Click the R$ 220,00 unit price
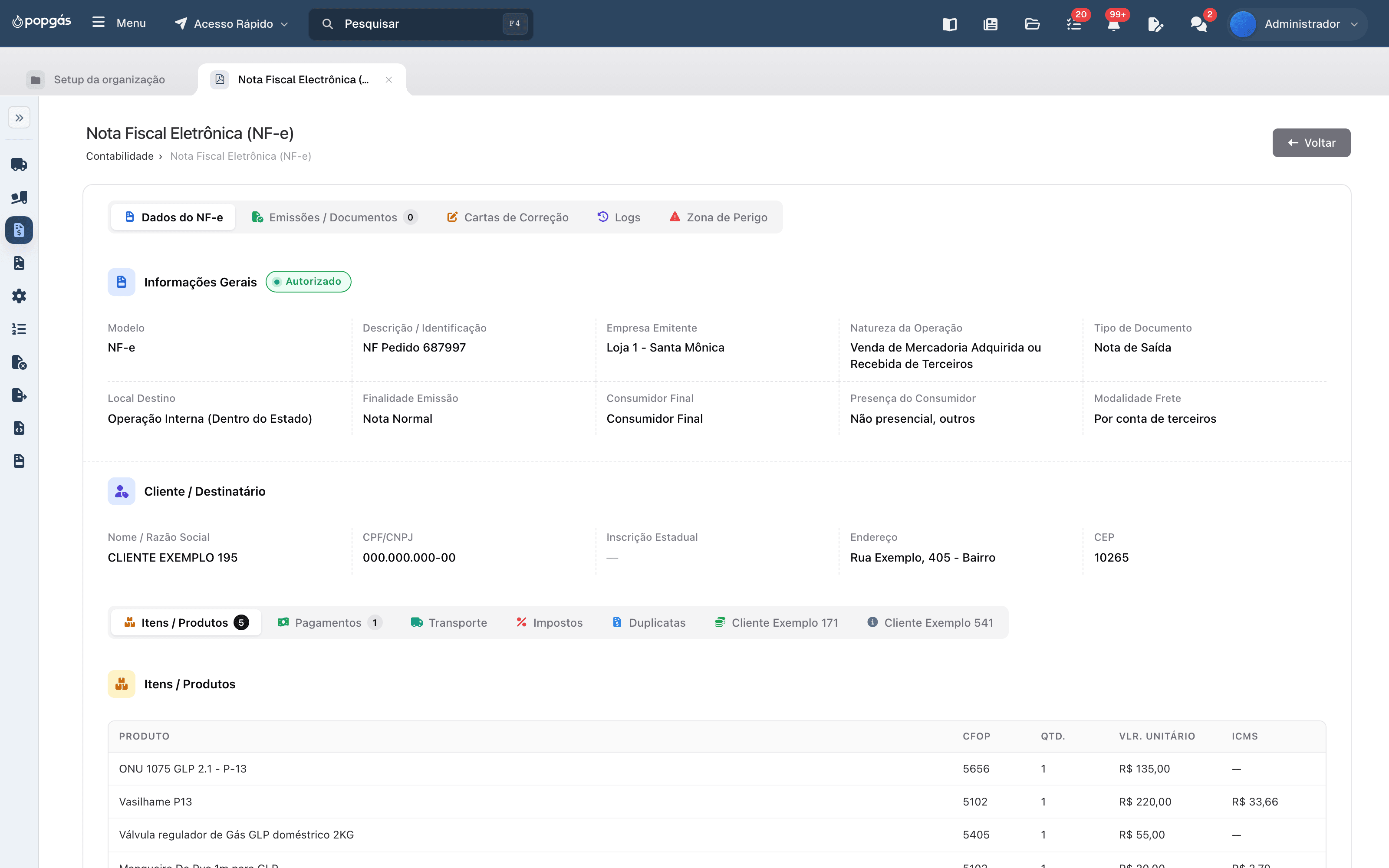This screenshot has width=1389, height=868. [x=1145, y=802]
